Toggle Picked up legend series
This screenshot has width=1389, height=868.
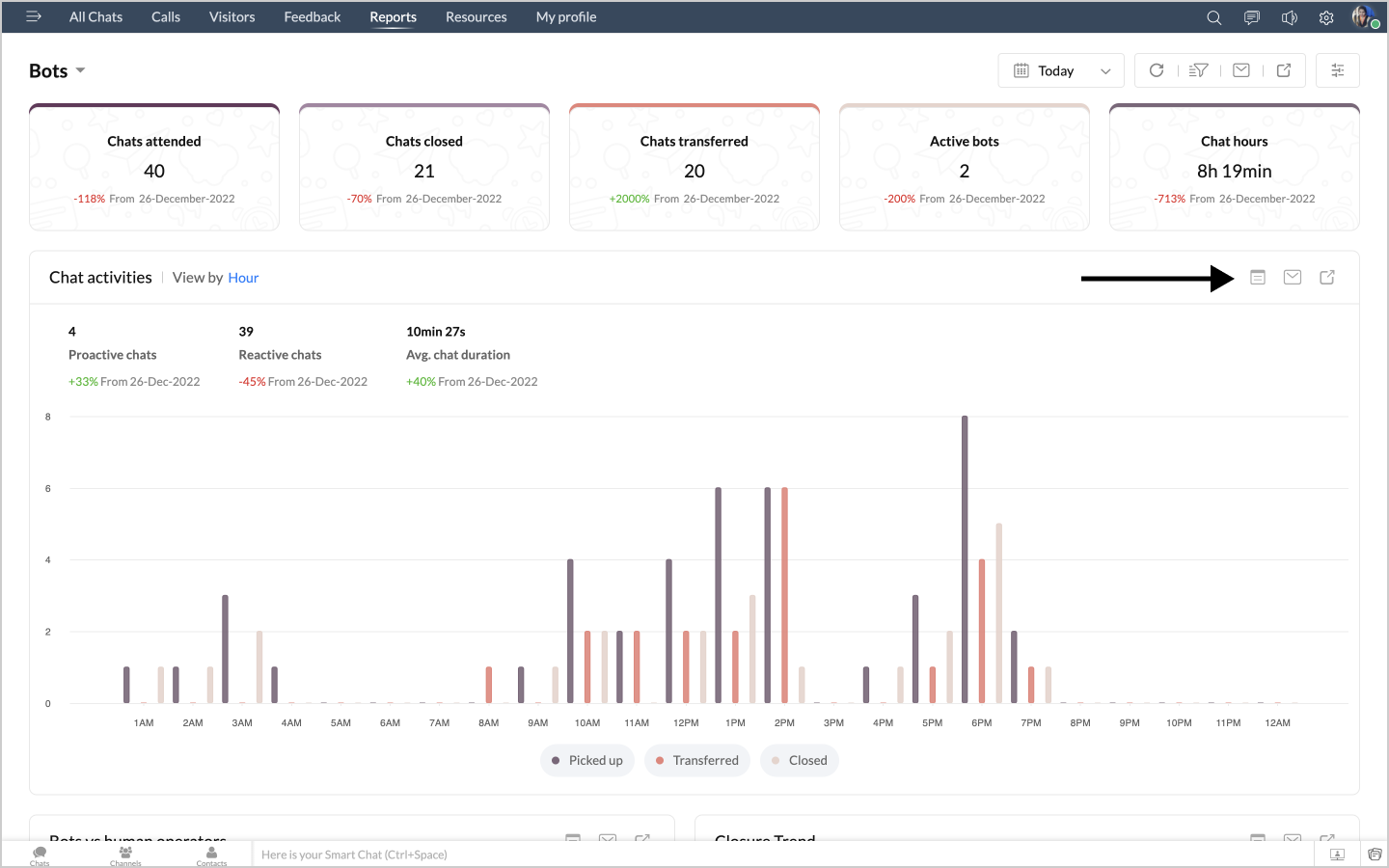pyautogui.click(x=587, y=760)
